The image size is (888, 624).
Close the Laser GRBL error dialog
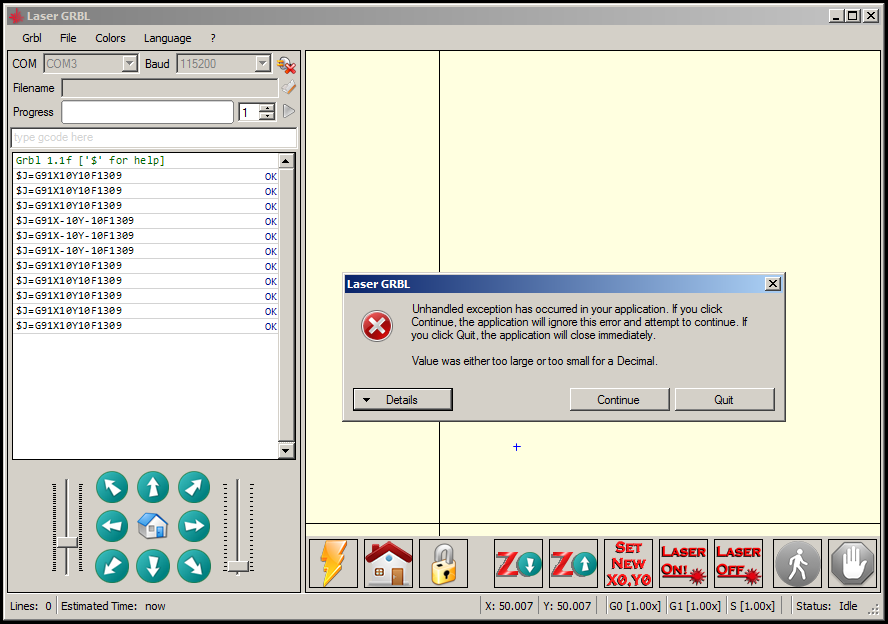pyautogui.click(x=772, y=284)
